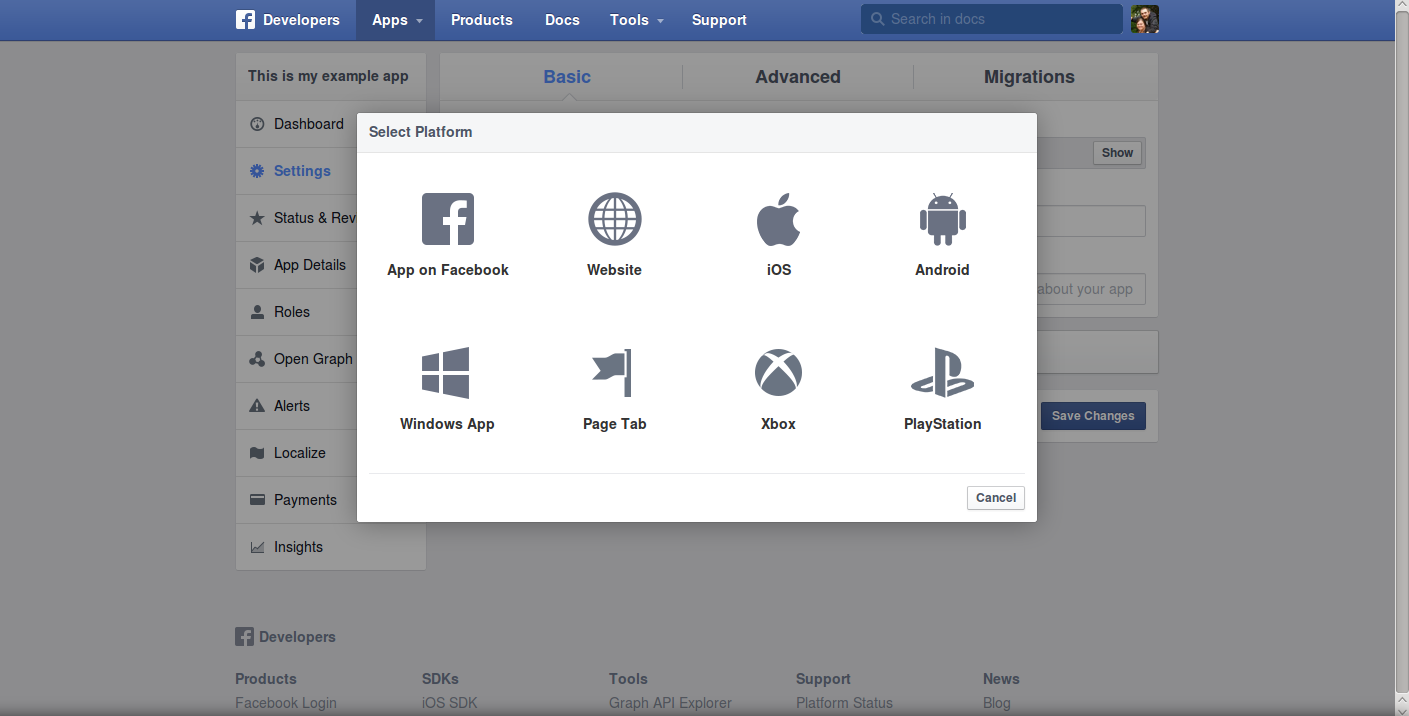Viewport: 1409px width, 716px height.
Task: Select the Android robot icon
Action: pyautogui.click(x=942, y=219)
